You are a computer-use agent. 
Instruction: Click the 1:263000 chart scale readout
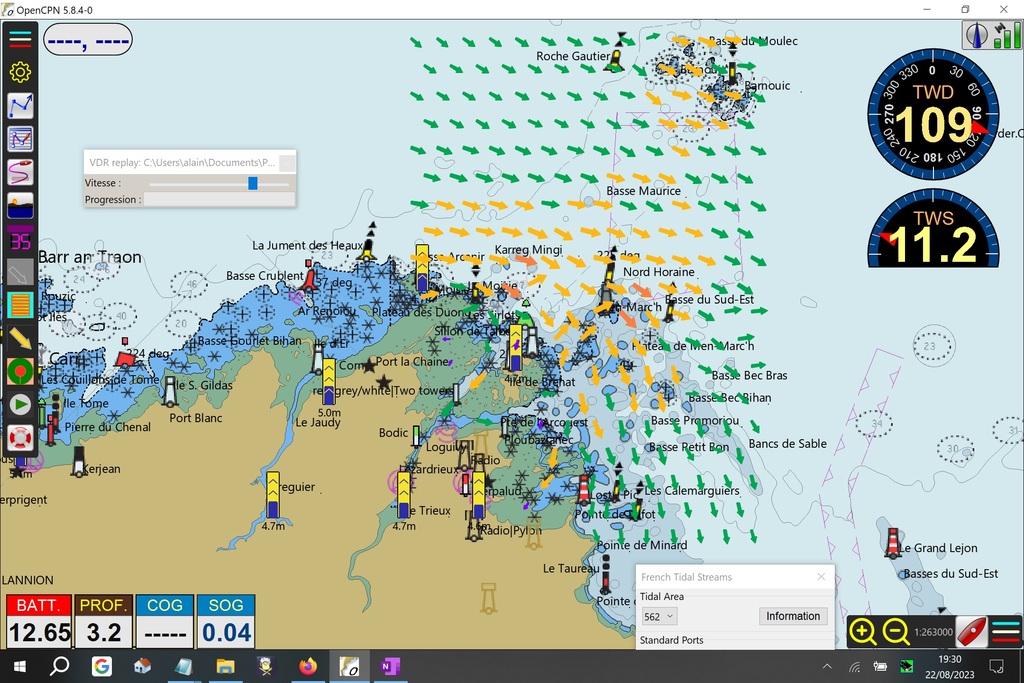pyautogui.click(x=933, y=632)
